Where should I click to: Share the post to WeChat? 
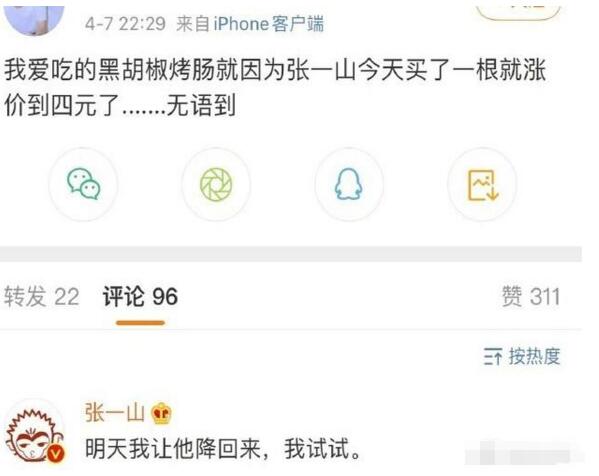83,184
